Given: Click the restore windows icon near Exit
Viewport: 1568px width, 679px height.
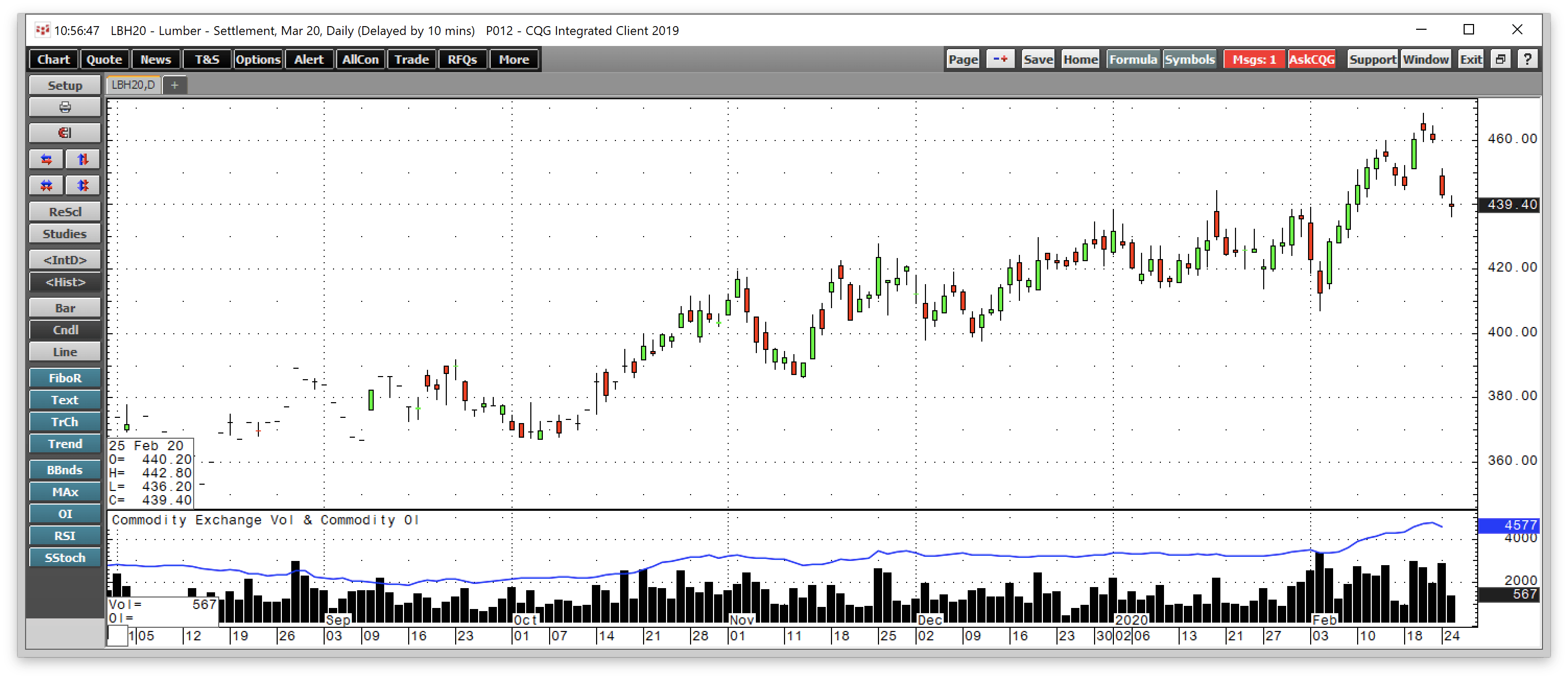Looking at the screenshot, I should click(1501, 59).
